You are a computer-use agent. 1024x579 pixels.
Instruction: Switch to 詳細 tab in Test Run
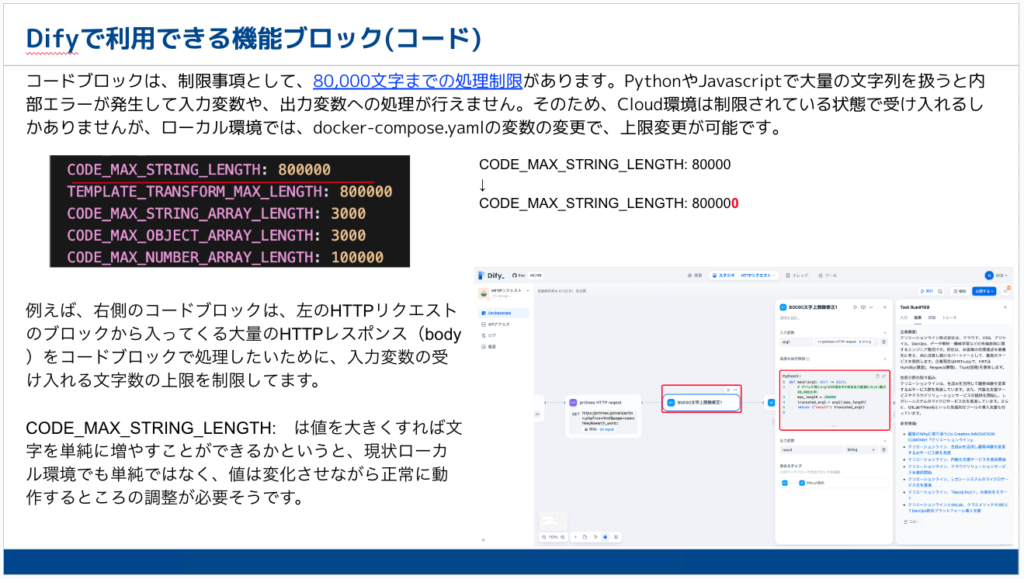click(932, 318)
